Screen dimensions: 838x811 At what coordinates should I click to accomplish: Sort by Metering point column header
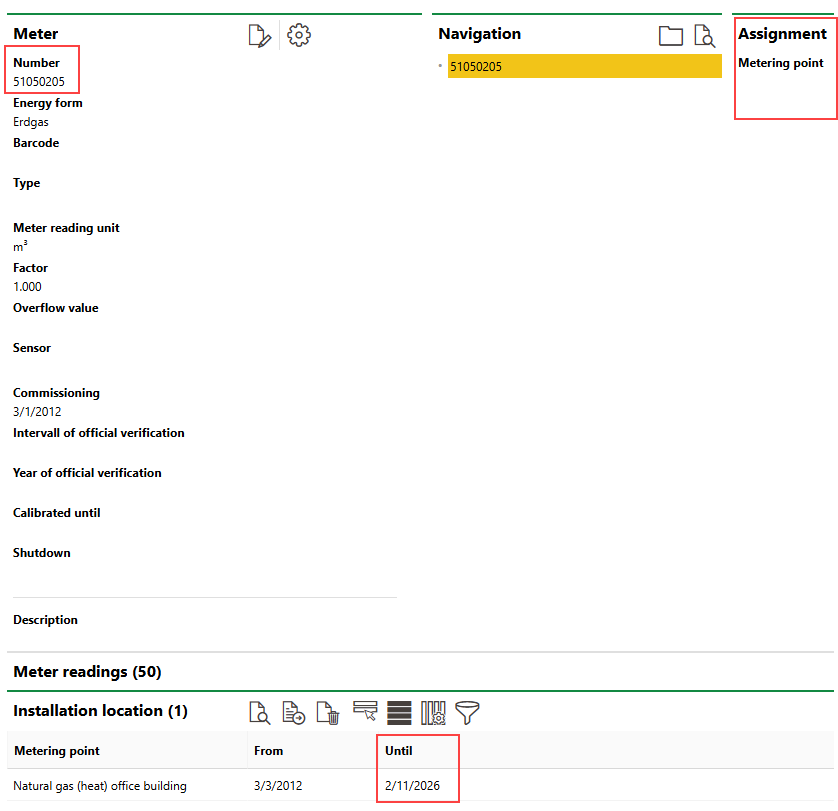56,750
